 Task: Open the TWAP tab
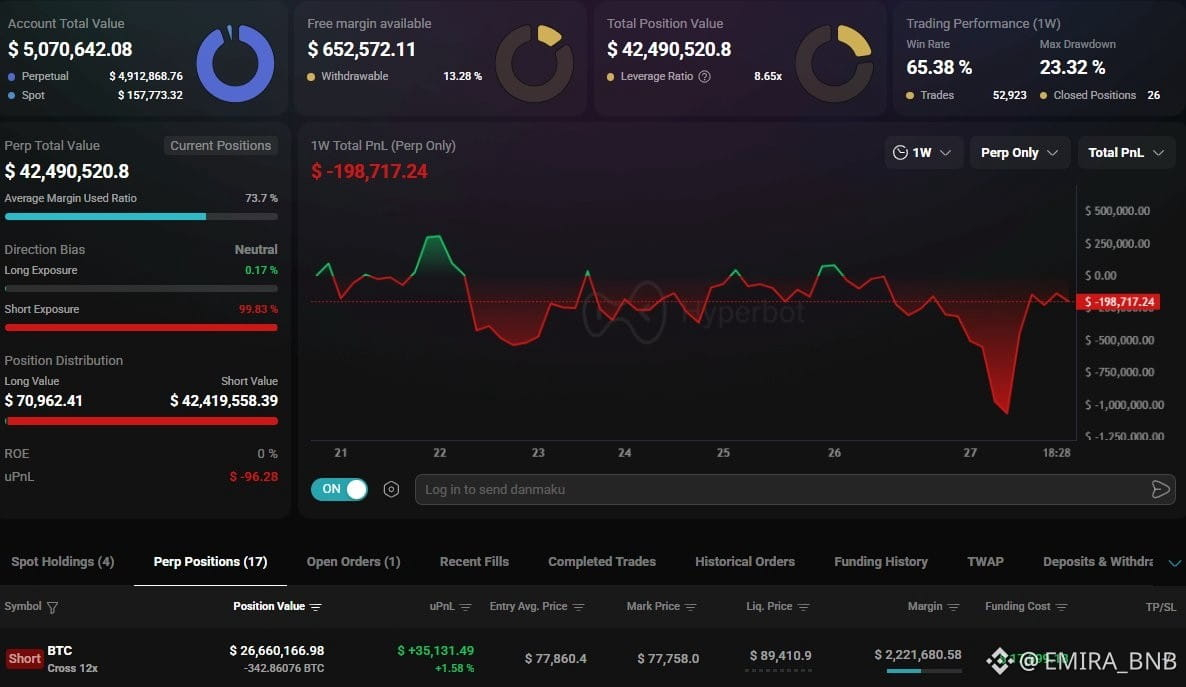(x=985, y=561)
